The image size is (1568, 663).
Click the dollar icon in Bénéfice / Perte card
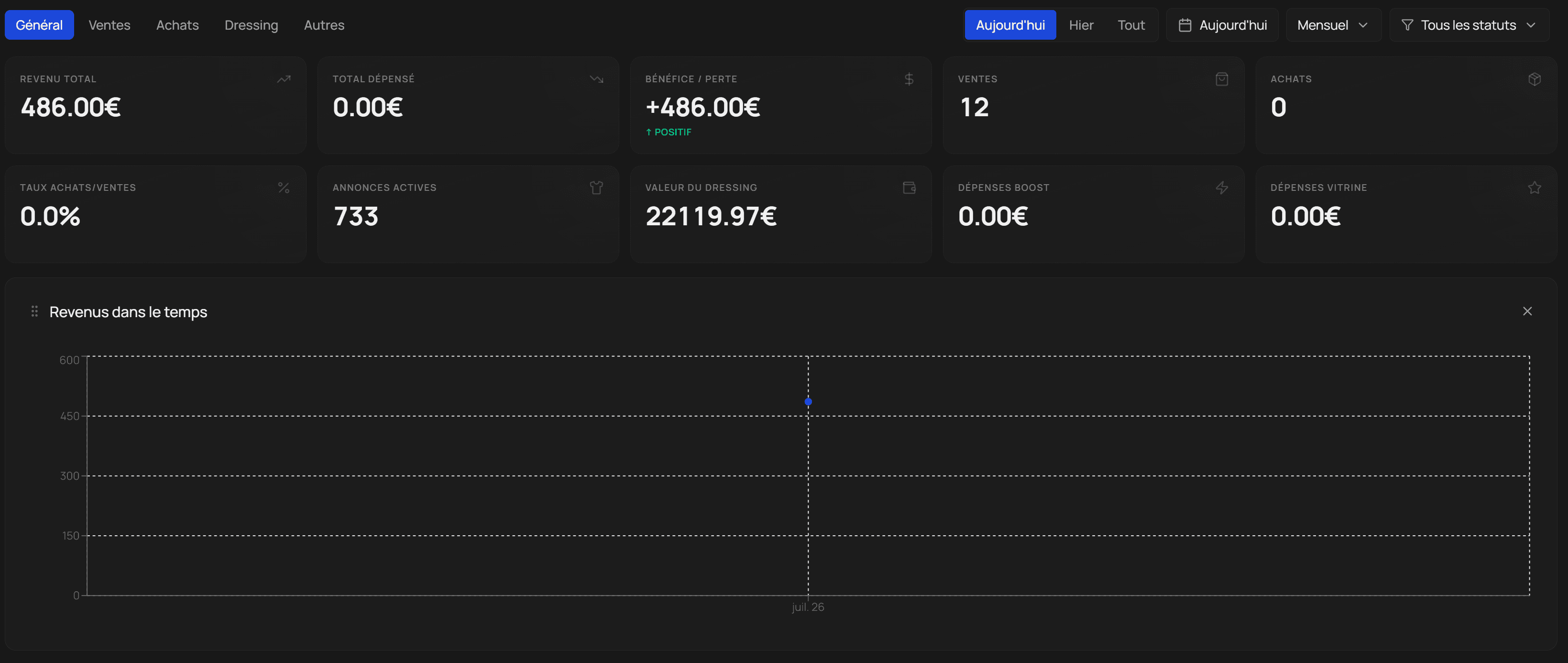[909, 79]
